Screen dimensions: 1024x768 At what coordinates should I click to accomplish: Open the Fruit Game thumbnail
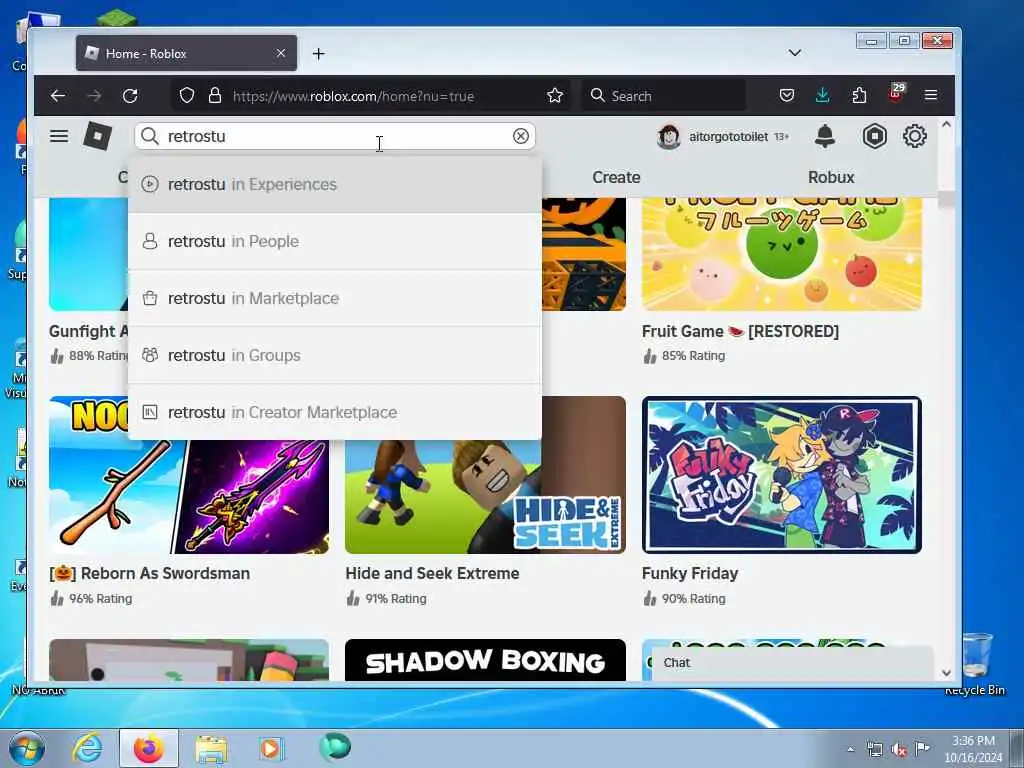click(x=782, y=254)
